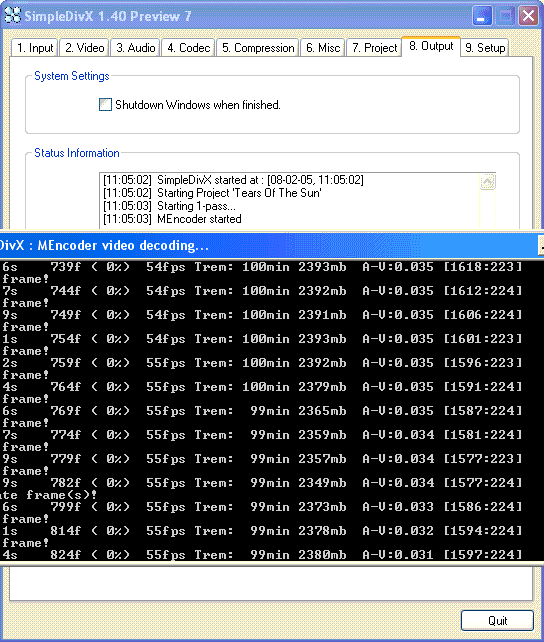Click the Quit button
Screen dimensions: 544x642
pos(497,621)
